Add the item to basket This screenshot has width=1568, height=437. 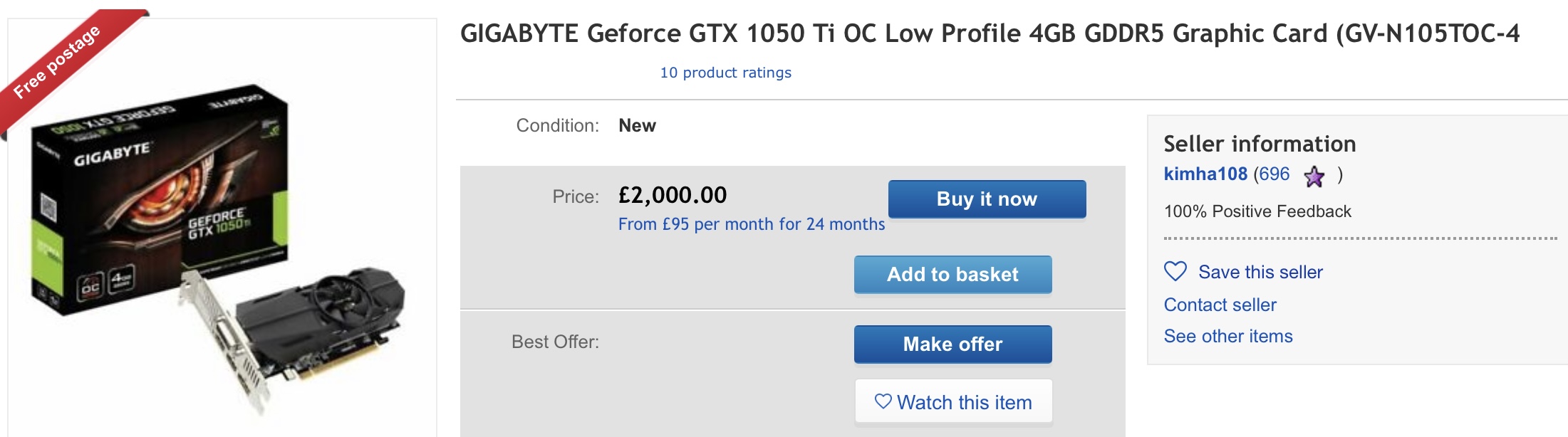pos(952,275)
